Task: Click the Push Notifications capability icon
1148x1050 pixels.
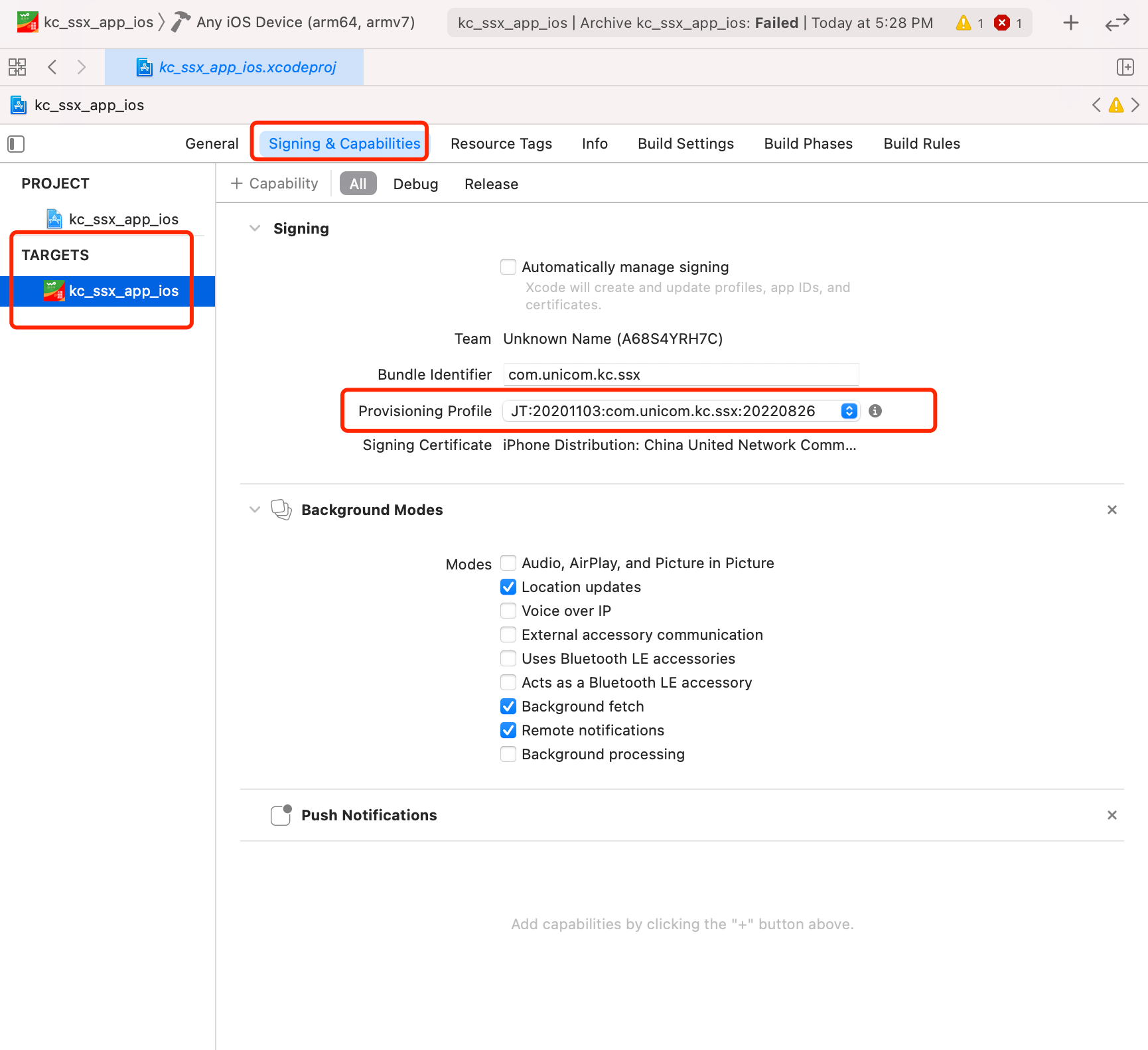Action: tap(281, 815)
